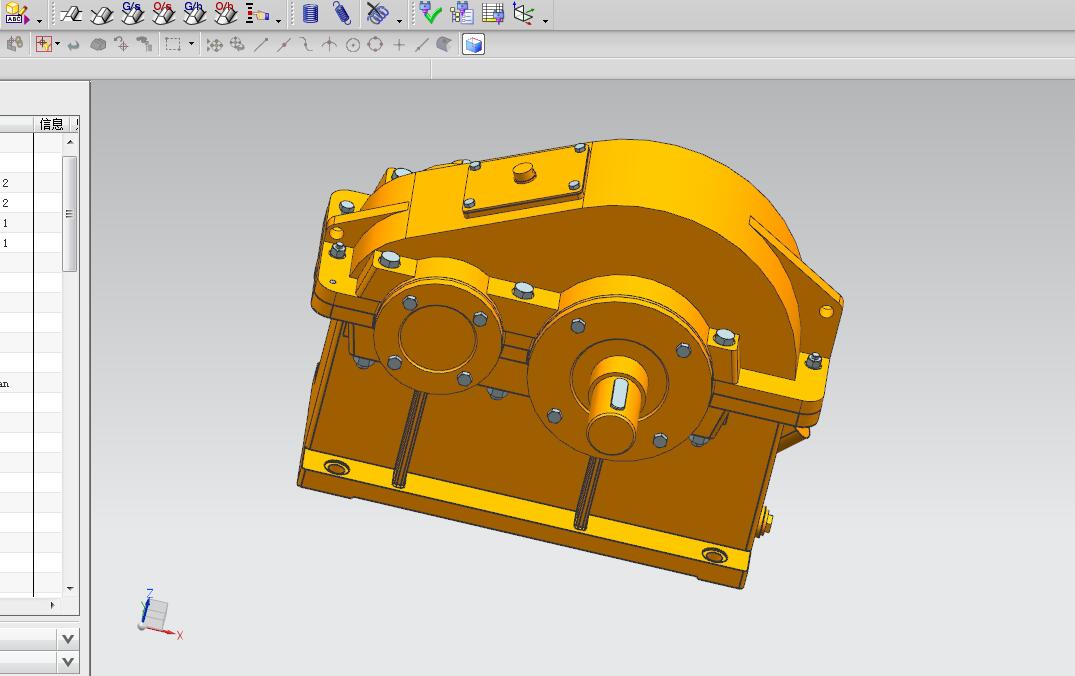
Task: Click the O/h section analysis icon
Action: click(225, 13)
